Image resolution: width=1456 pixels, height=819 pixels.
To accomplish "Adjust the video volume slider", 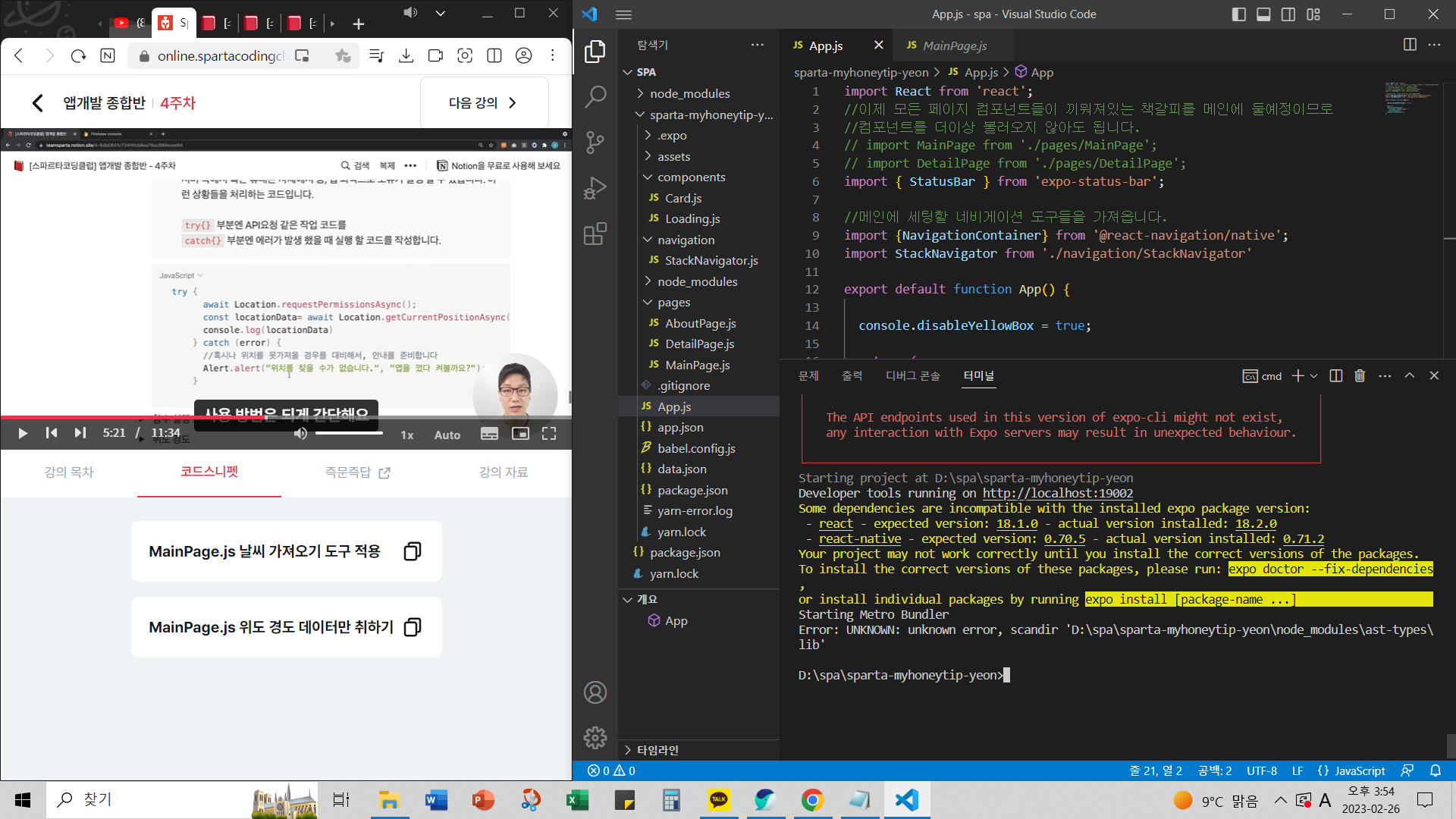I will 349,433.
